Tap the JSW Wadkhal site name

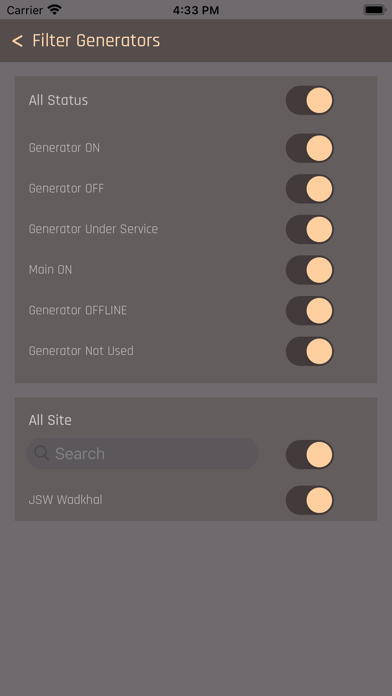tap(65, 500)
